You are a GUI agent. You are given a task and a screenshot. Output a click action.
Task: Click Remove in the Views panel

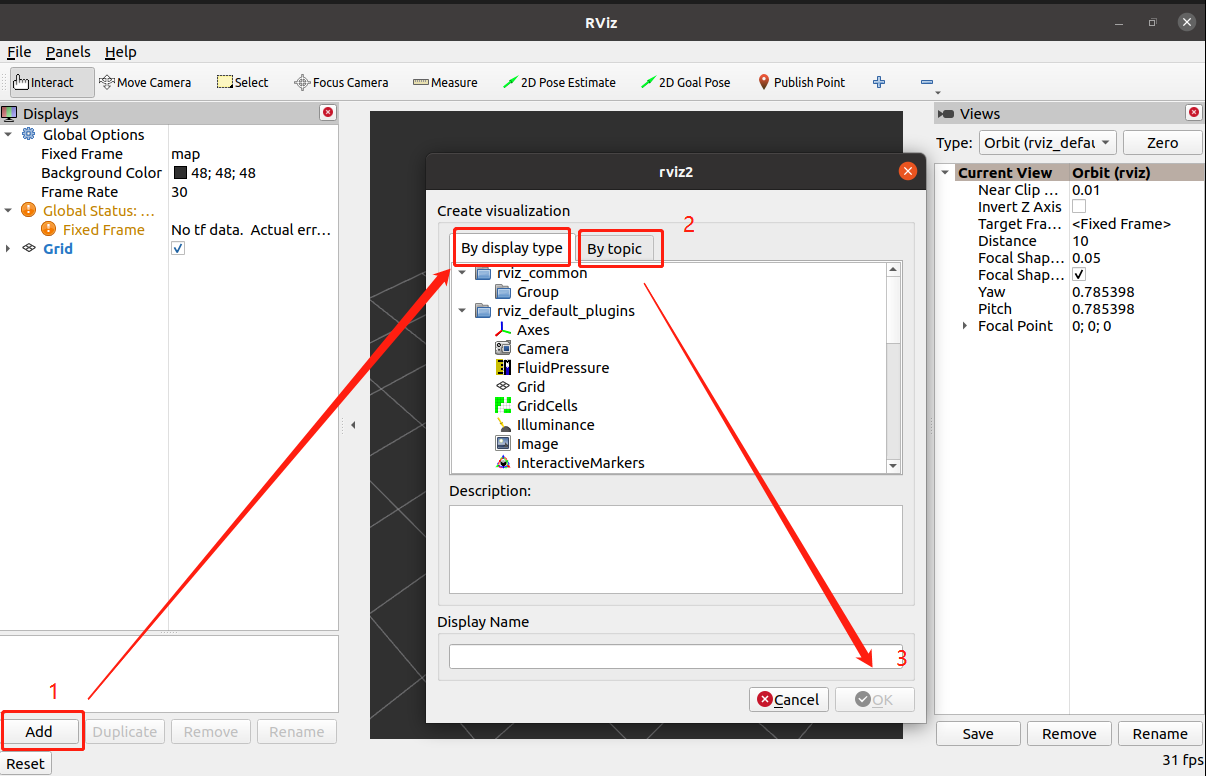click(1069, 734)
